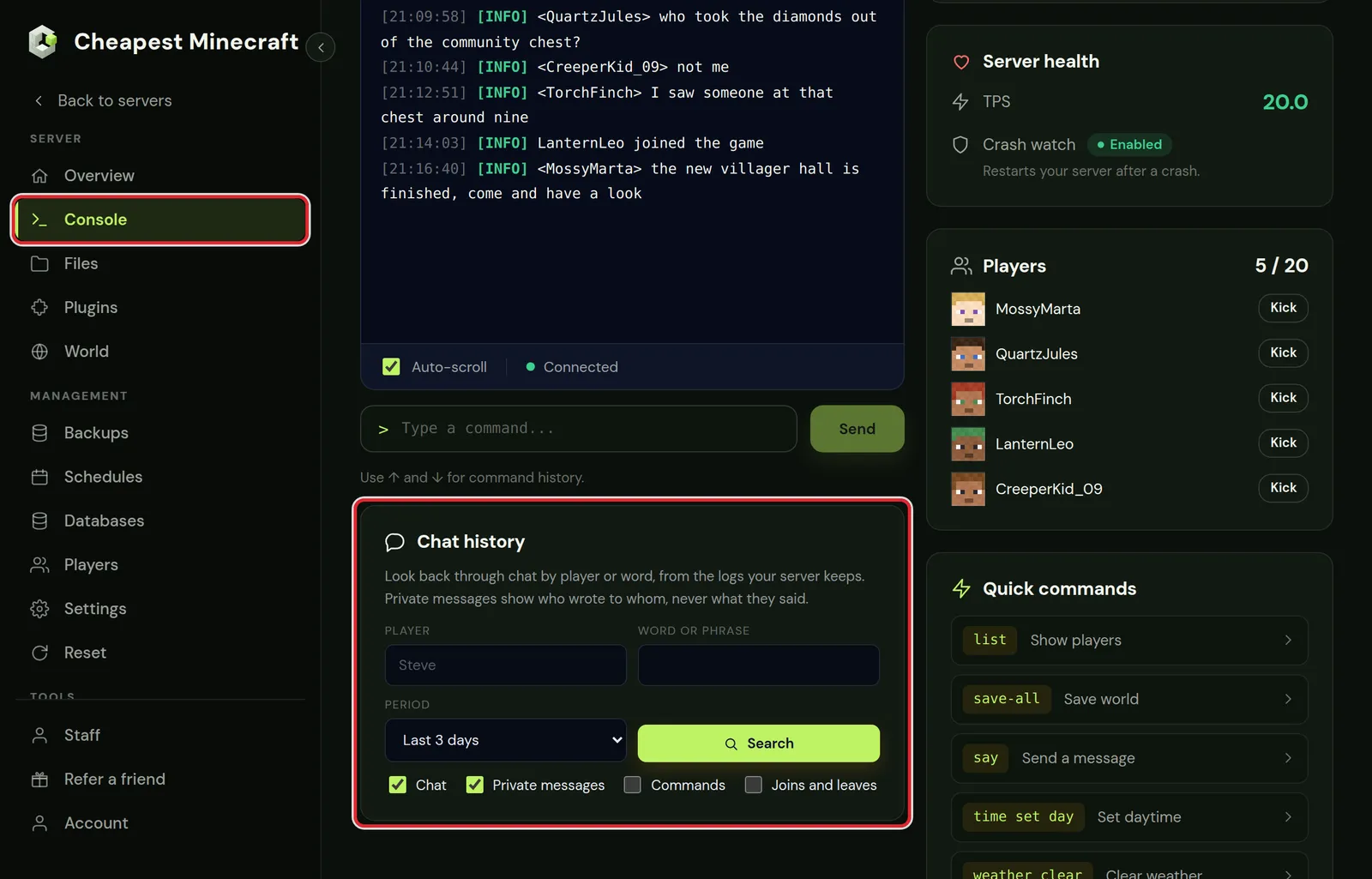1372x879 pixels.
Task: Expand the list Show players quick command
Action: click(1129, 641)
